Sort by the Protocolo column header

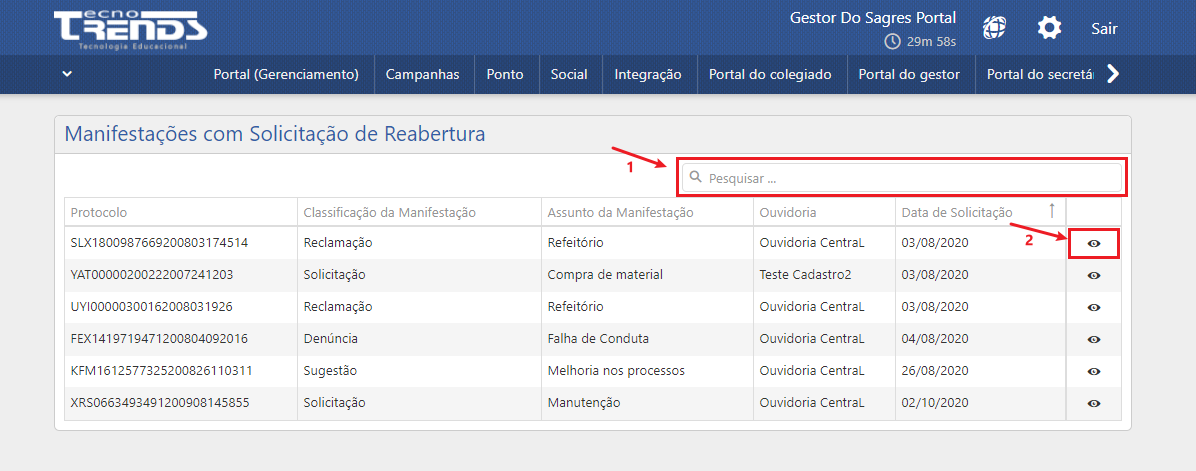99,212
